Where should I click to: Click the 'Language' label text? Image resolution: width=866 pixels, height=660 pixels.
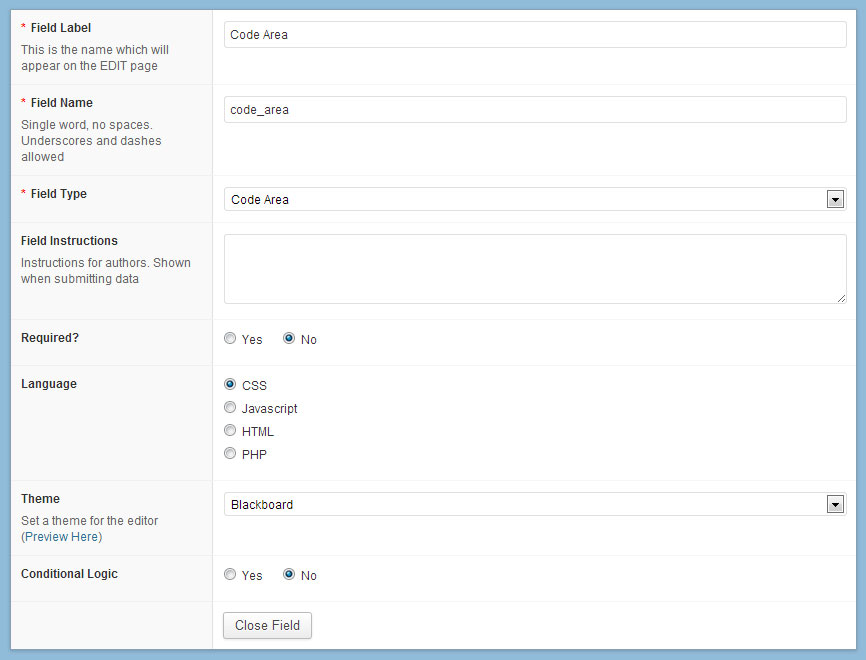pos(49,384)
